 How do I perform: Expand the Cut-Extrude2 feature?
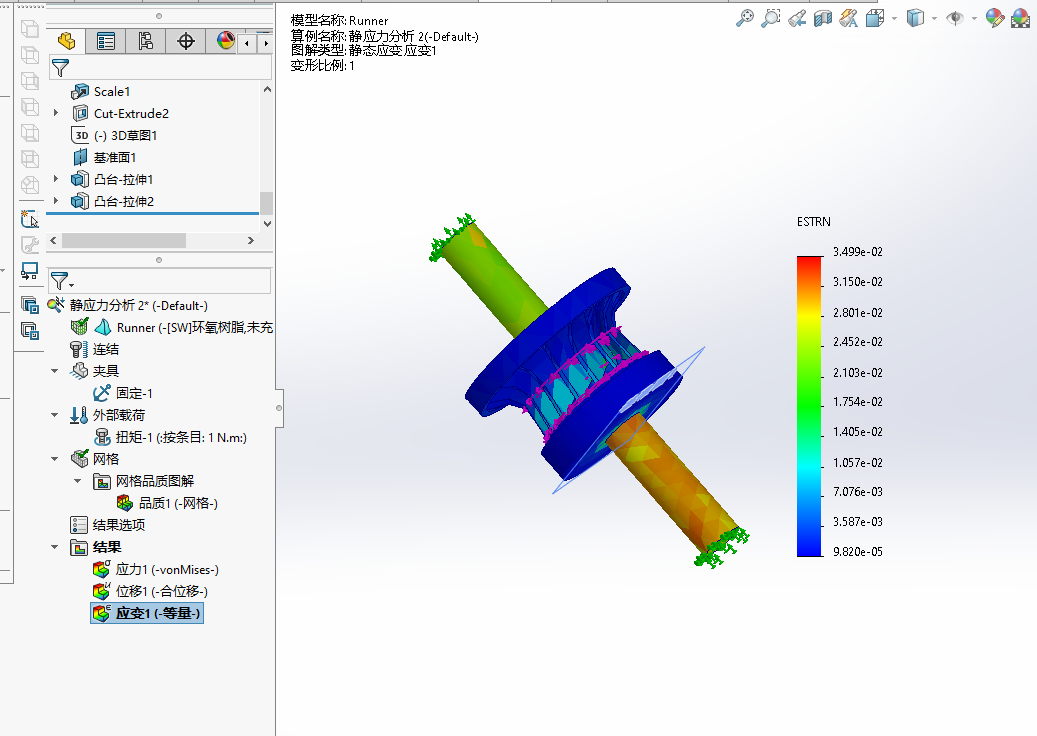pos(56,113)
